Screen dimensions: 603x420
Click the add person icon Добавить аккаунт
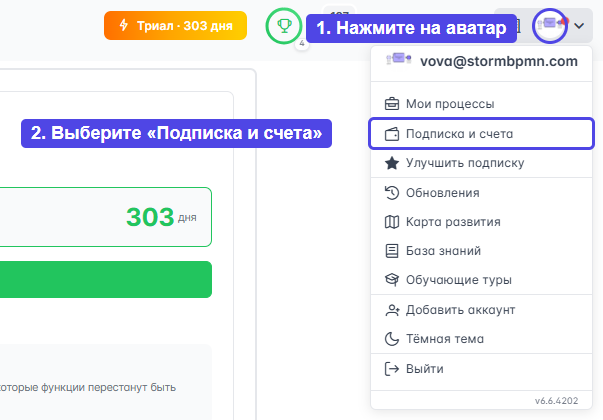tap(392, 311)
